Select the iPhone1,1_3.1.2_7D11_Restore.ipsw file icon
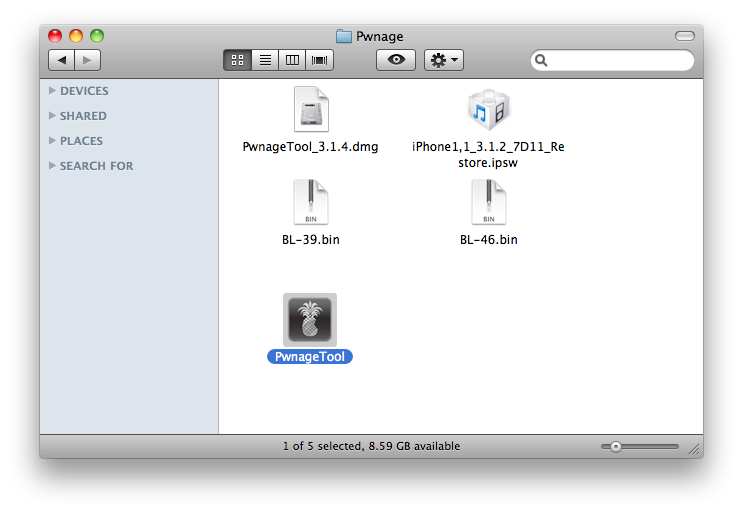743x513 pixels. 488,110
